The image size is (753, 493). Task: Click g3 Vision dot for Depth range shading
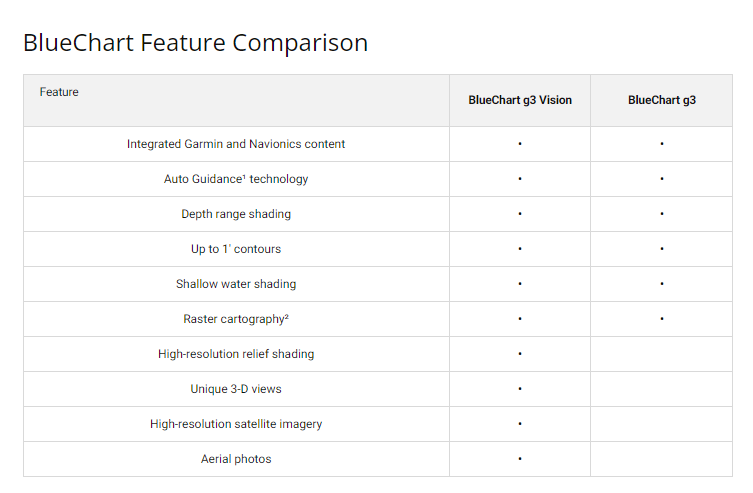(x=520, y=214)
